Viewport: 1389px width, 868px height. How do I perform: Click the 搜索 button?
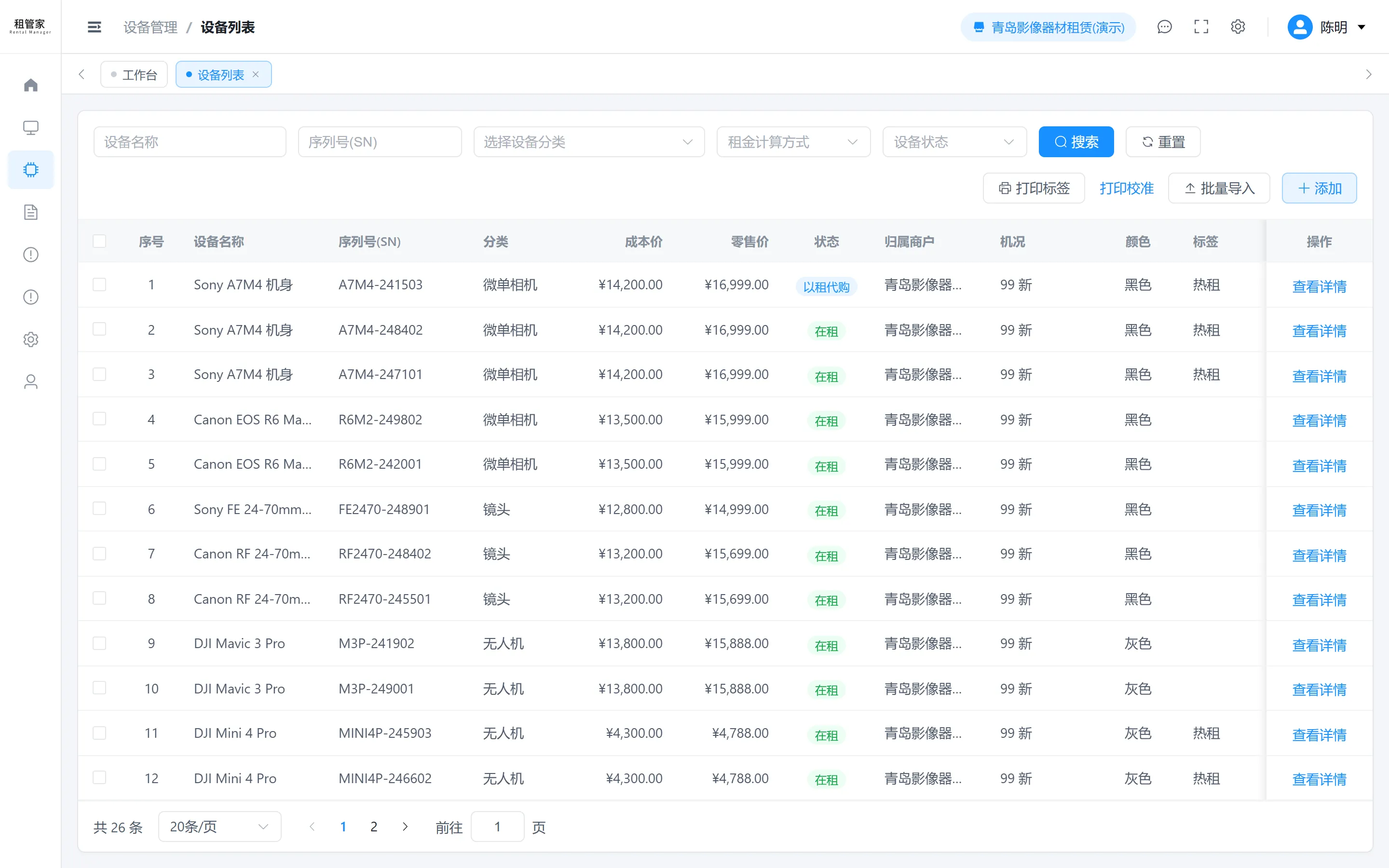pos(1076,142)
